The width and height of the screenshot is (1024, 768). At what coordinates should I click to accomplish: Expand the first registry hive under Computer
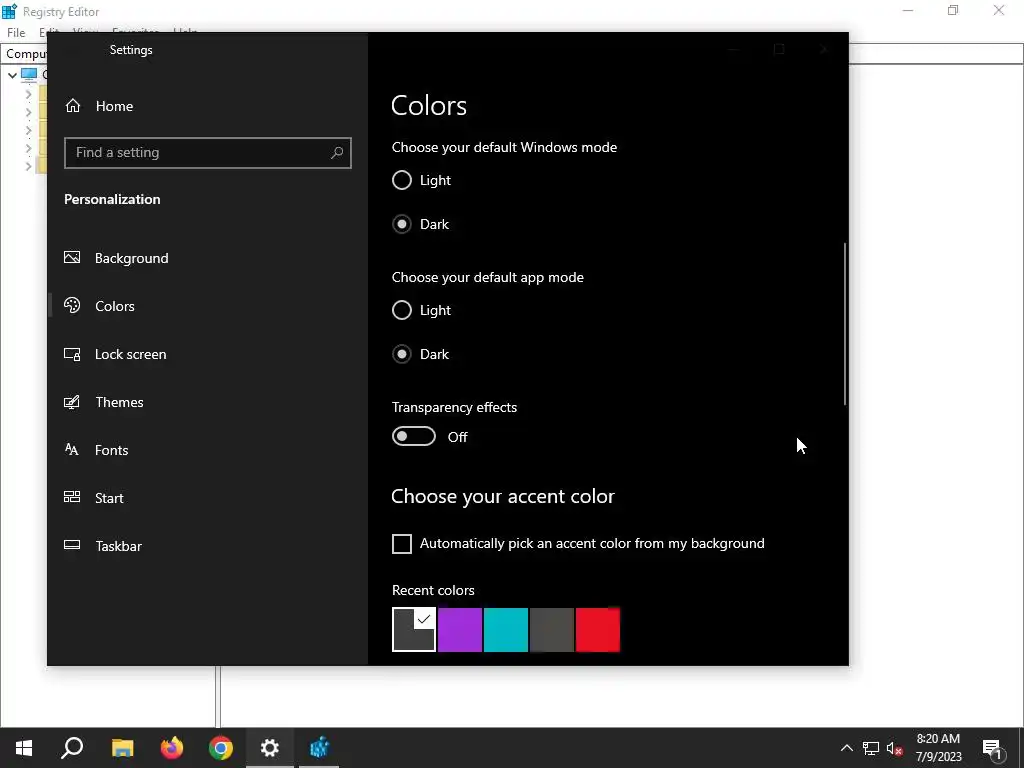coord(28,94)
